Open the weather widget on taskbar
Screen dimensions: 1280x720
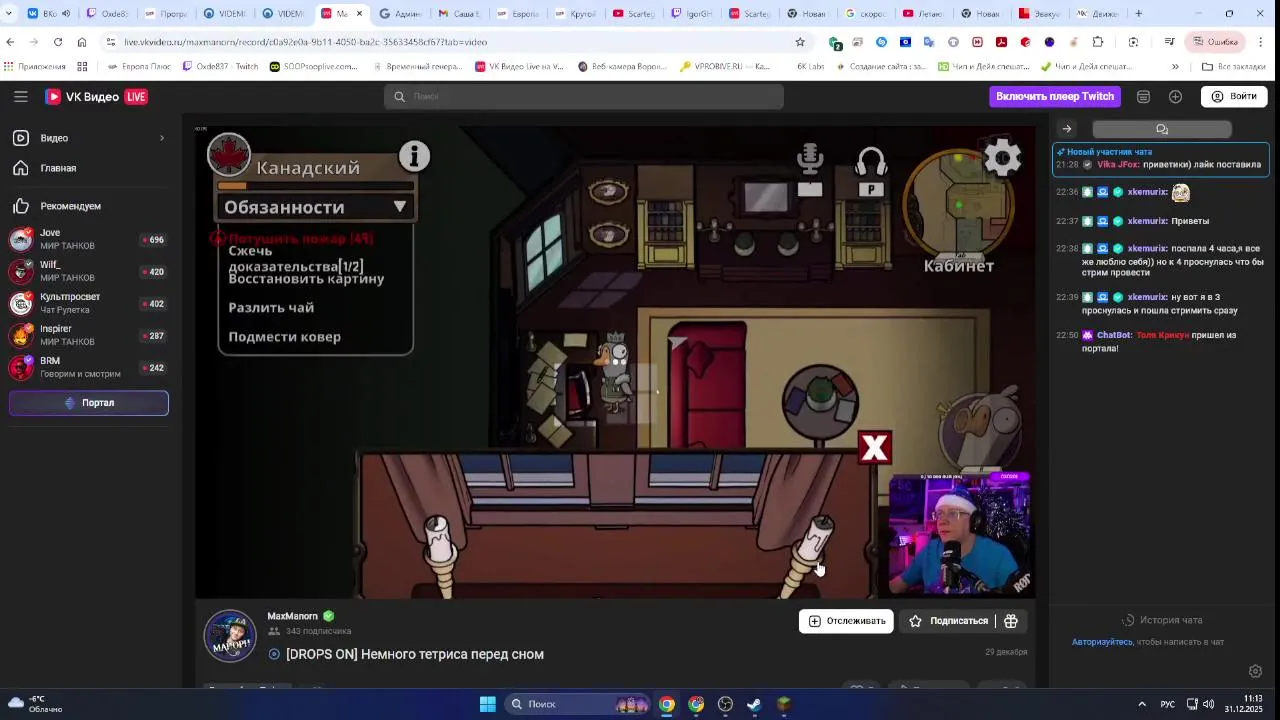pyautogui.click(x=37, y=704)
